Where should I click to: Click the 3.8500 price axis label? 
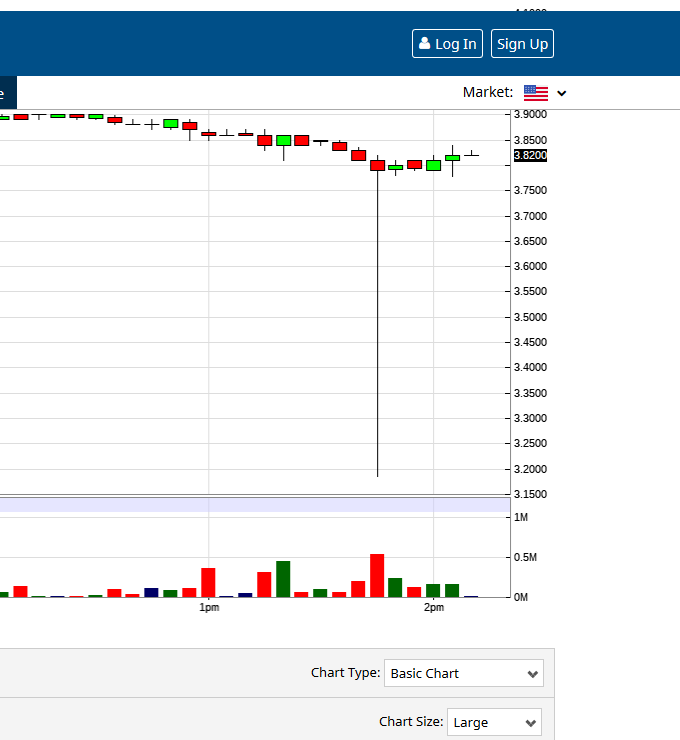(x=530, y=140)
